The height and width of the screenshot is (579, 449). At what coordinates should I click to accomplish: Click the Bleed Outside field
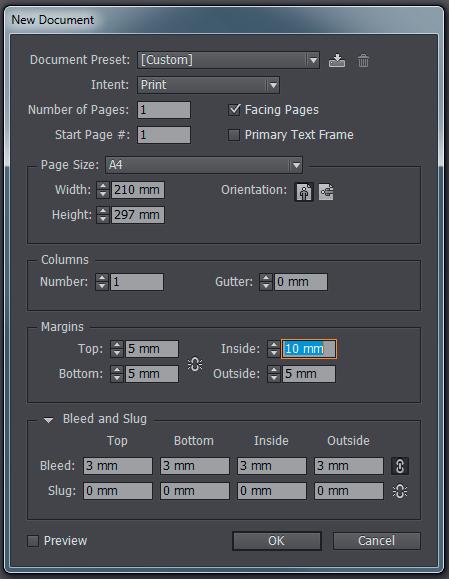349,466
